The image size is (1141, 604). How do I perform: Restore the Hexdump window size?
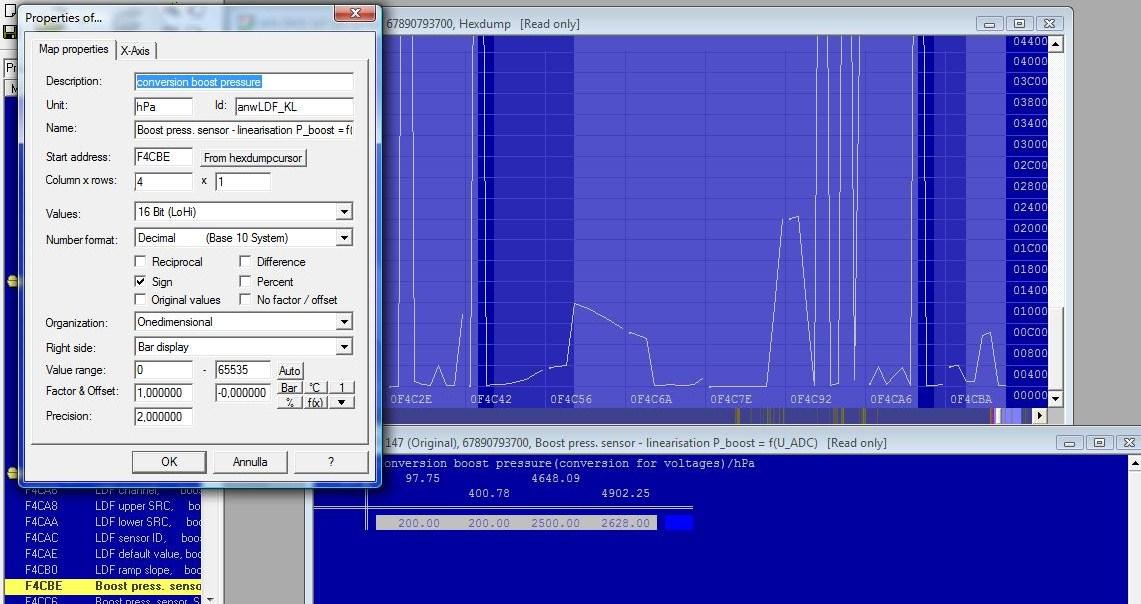(x=1019, y=24)
